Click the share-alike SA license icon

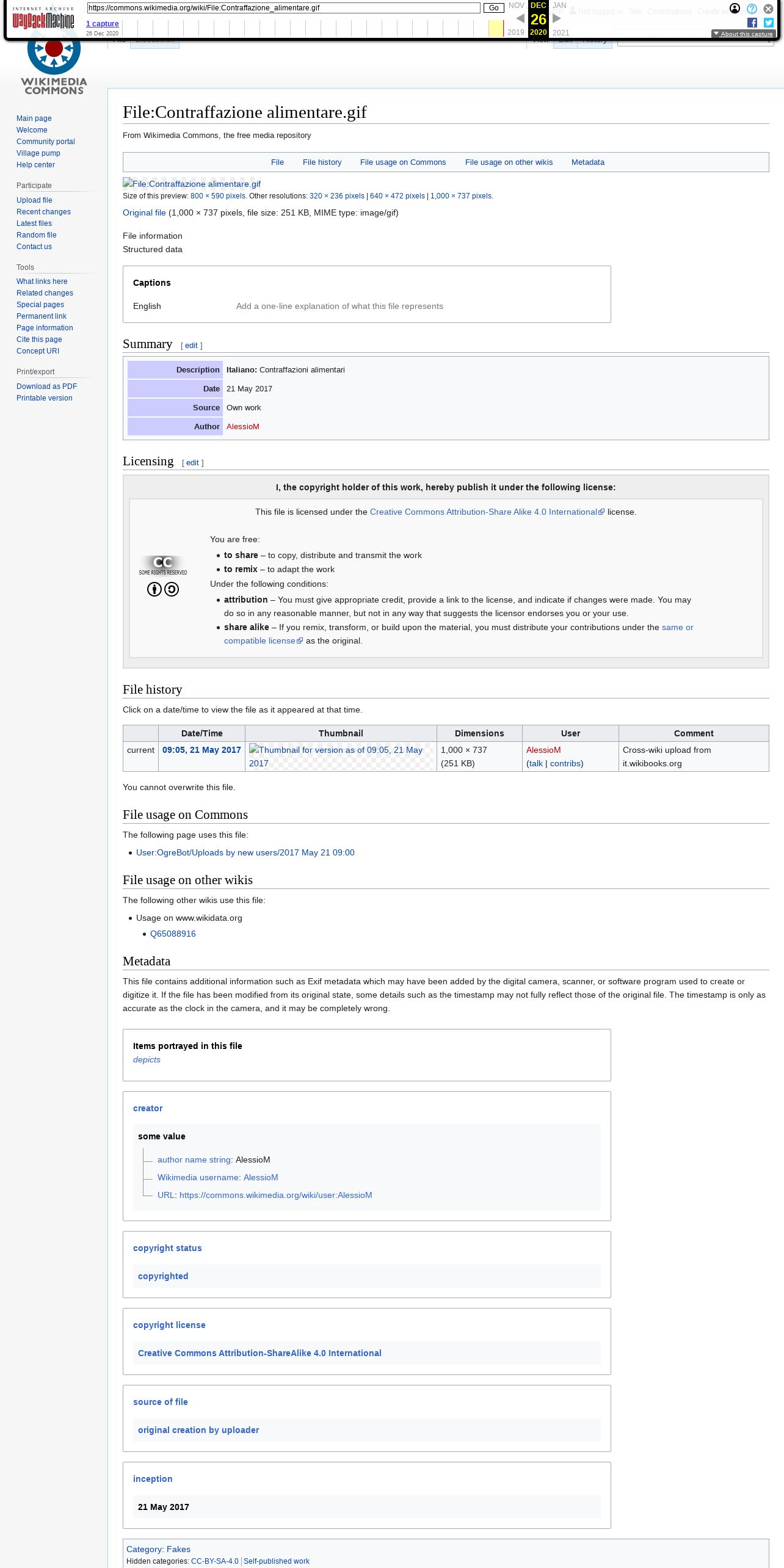tap(172, 589)
